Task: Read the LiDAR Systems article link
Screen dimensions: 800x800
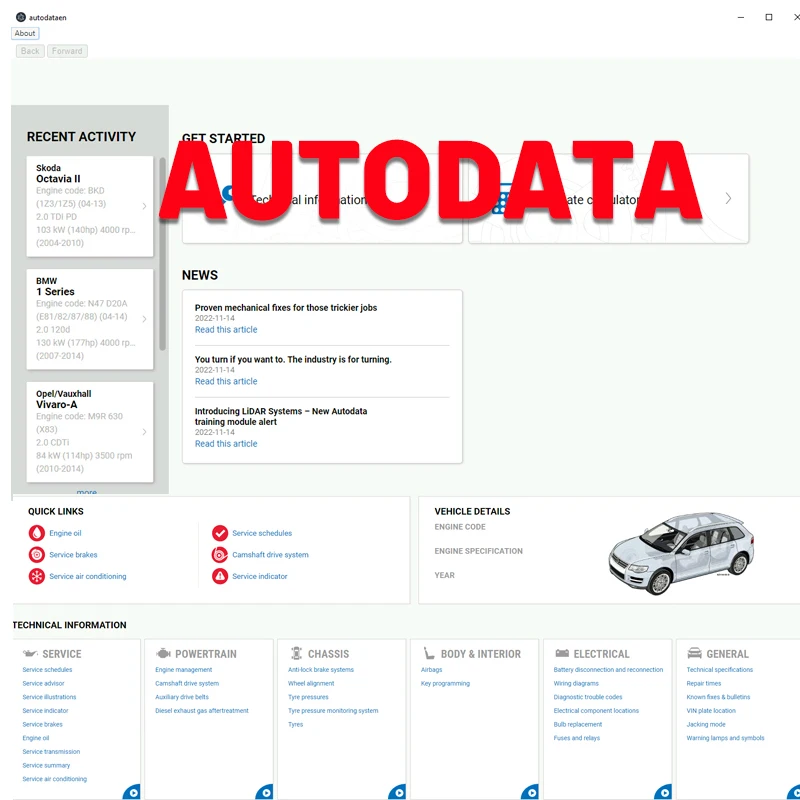Action: pos(226,444)
